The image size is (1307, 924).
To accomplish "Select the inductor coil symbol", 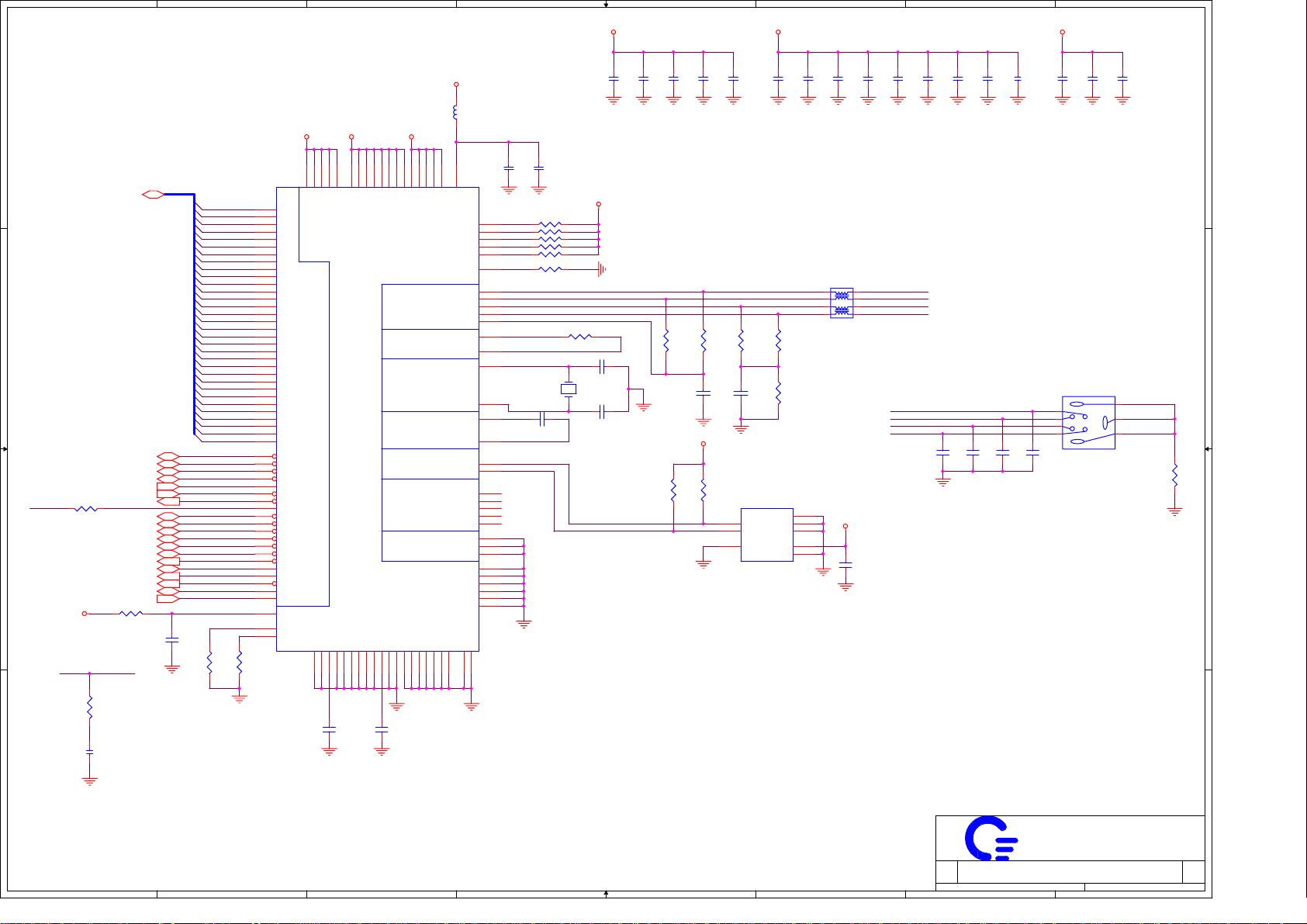I will pyautogui.click(x=456, y=112).
